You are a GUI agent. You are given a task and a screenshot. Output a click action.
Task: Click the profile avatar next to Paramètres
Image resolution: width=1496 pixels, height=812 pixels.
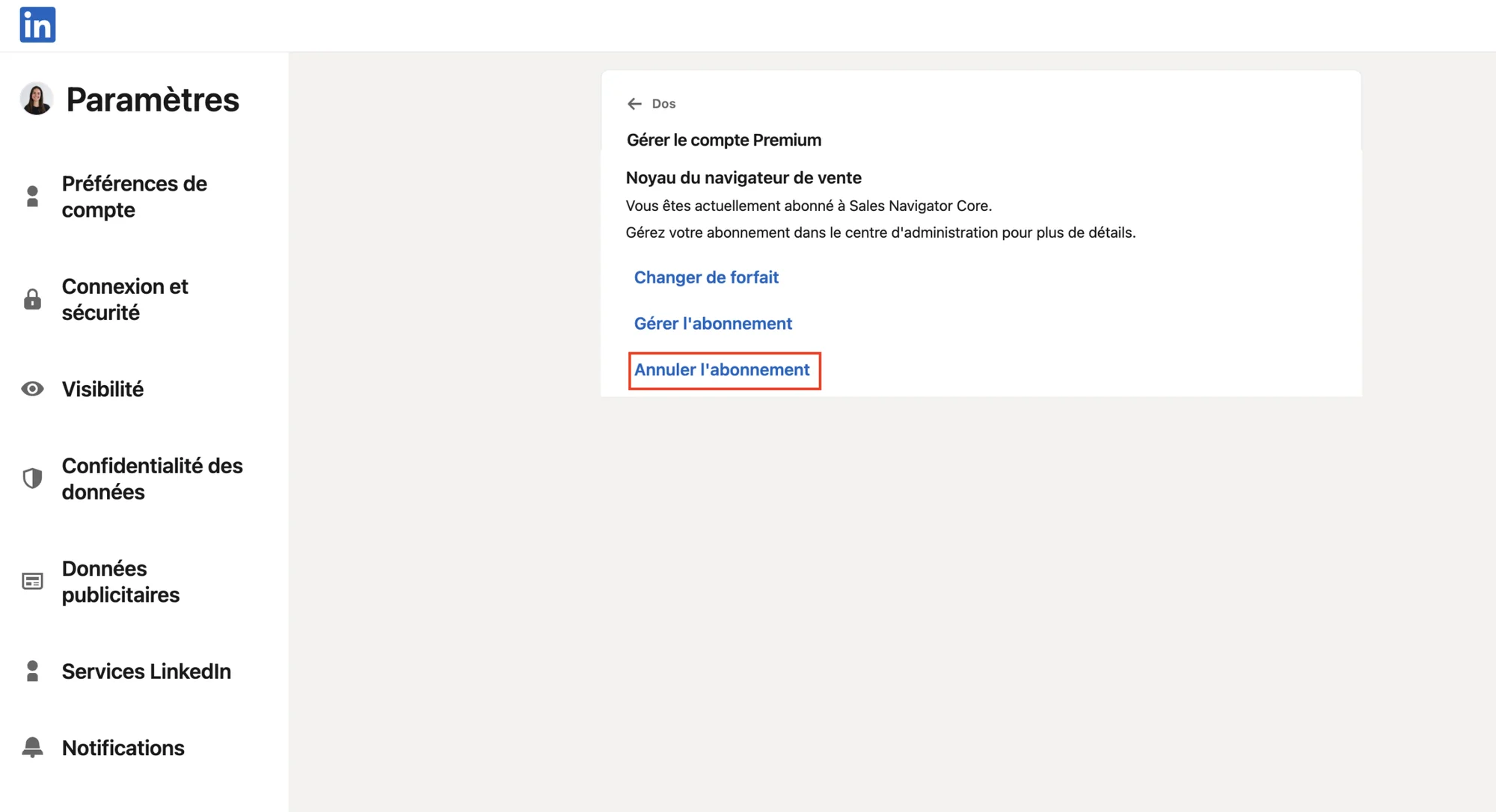click(x=37, y=99)
